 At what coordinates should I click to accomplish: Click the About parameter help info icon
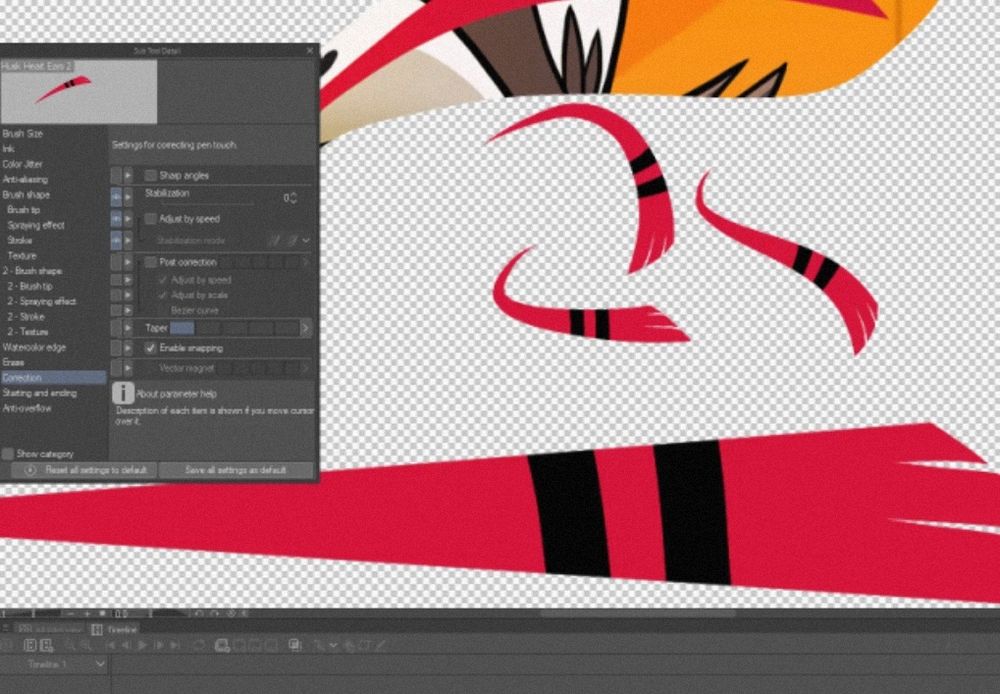click(x=122, y=393)
